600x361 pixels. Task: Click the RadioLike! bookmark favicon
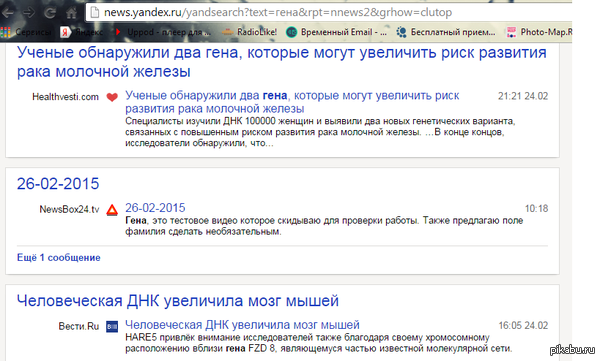click(227, 33)
